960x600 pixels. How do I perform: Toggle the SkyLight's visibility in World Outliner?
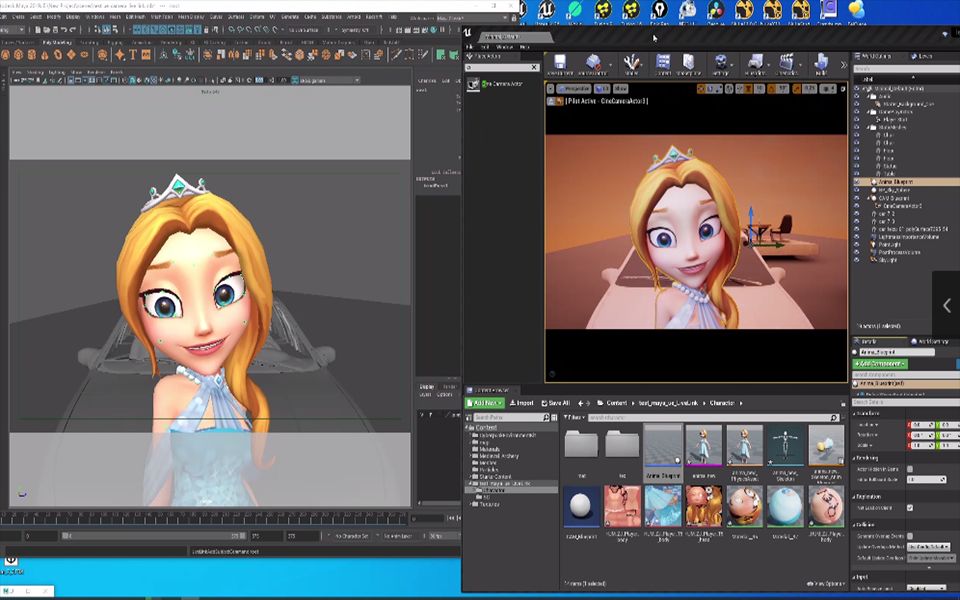pos(855,258)
